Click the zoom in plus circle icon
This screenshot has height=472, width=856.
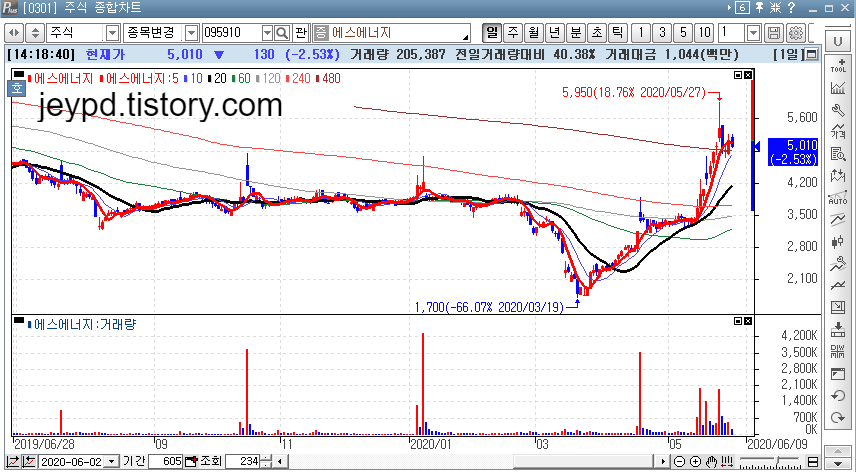click(x=695, y=462)
